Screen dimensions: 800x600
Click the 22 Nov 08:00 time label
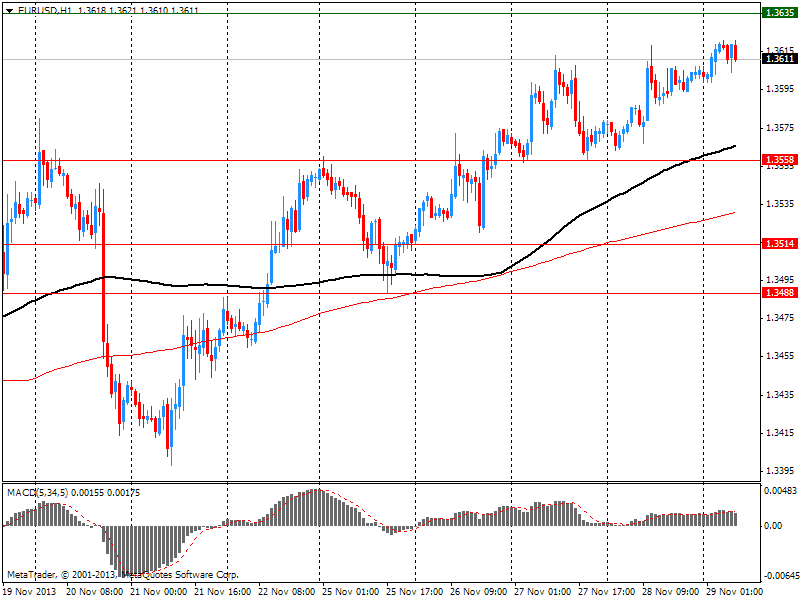coord(286,592)
